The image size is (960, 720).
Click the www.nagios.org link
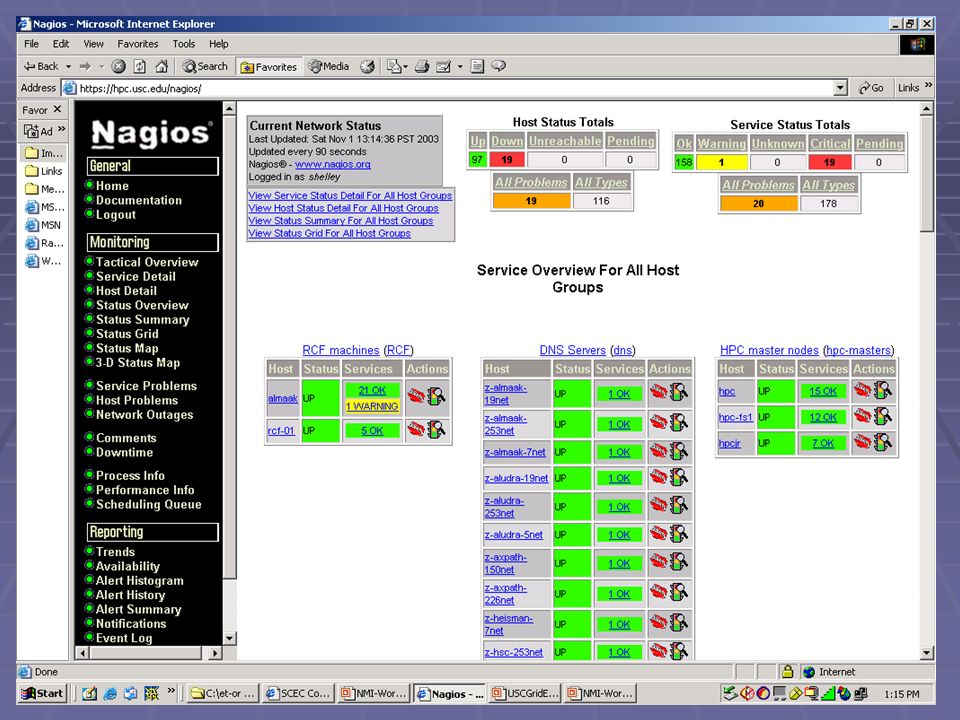click(332, 164)
